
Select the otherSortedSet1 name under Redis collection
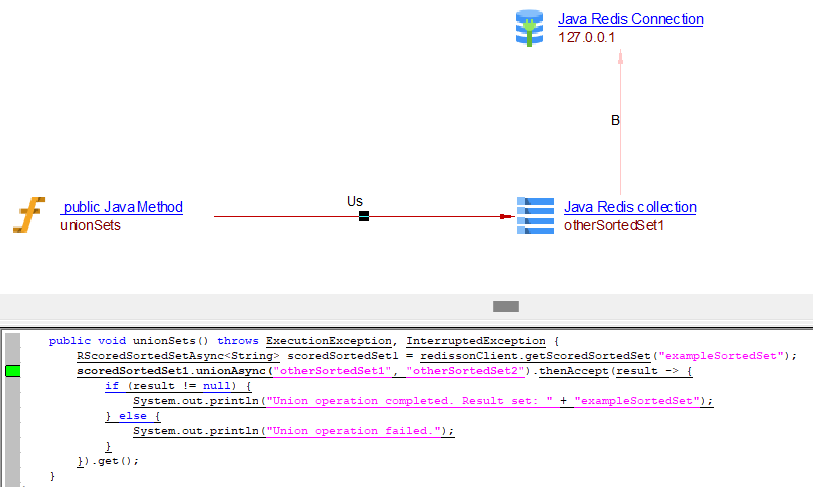614,225
